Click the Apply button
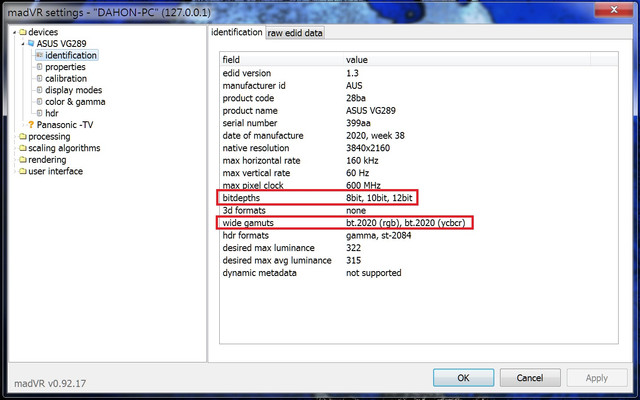640x400 pixels. (x=597, y=378)
